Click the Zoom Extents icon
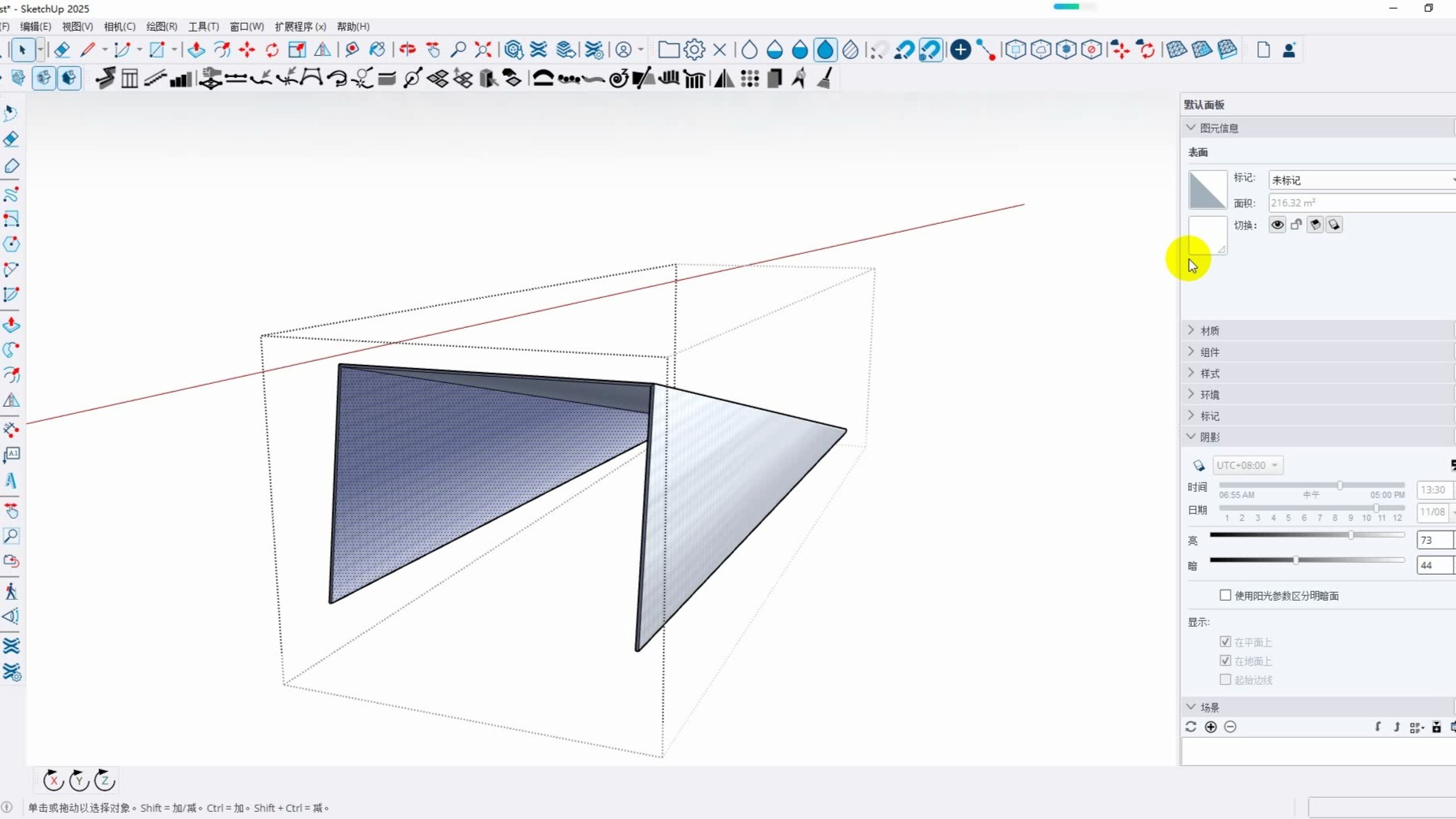The height and width of the screenshot is (819, 1456). [482, 50]
